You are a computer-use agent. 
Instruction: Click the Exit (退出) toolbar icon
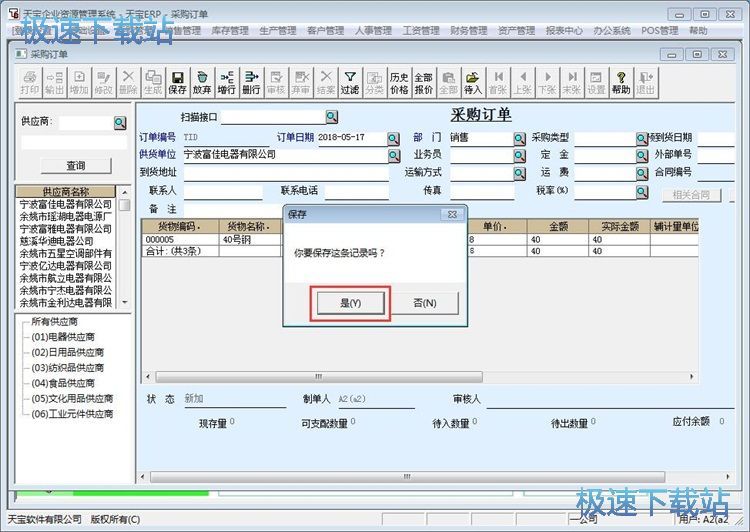pyautogui.click(x=646, y=83)
